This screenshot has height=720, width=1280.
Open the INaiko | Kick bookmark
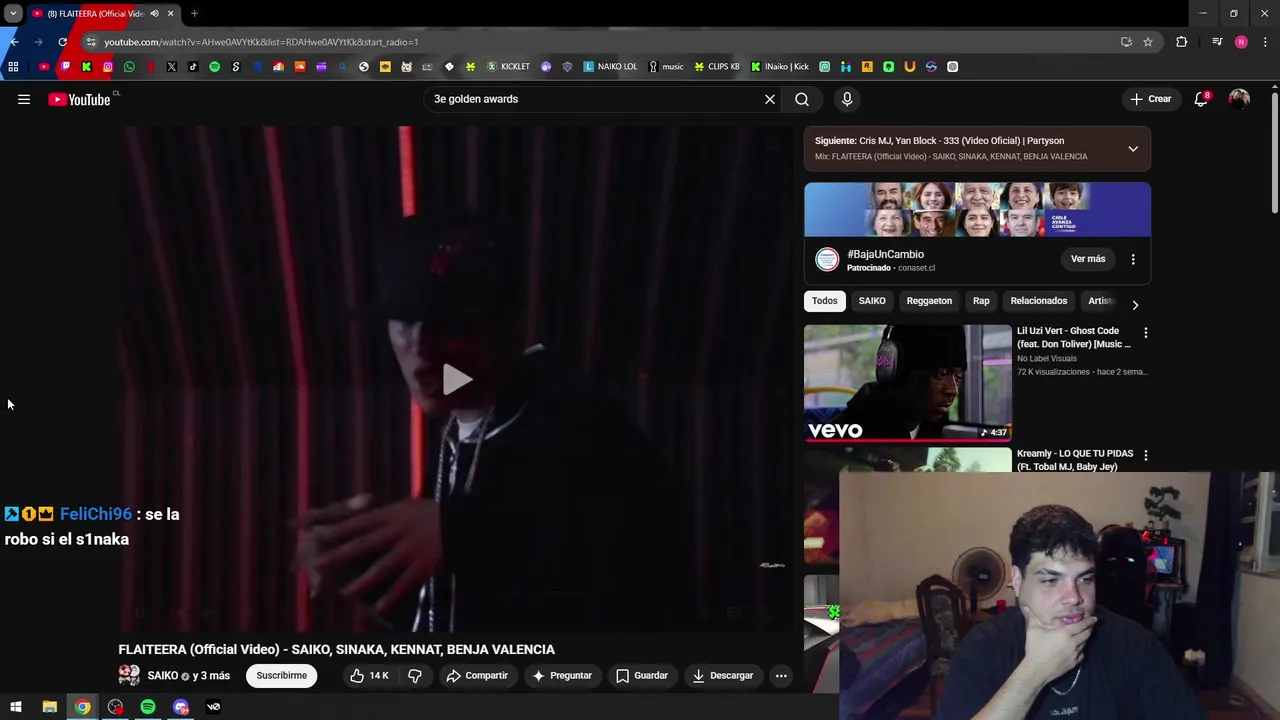coord(779,67)
